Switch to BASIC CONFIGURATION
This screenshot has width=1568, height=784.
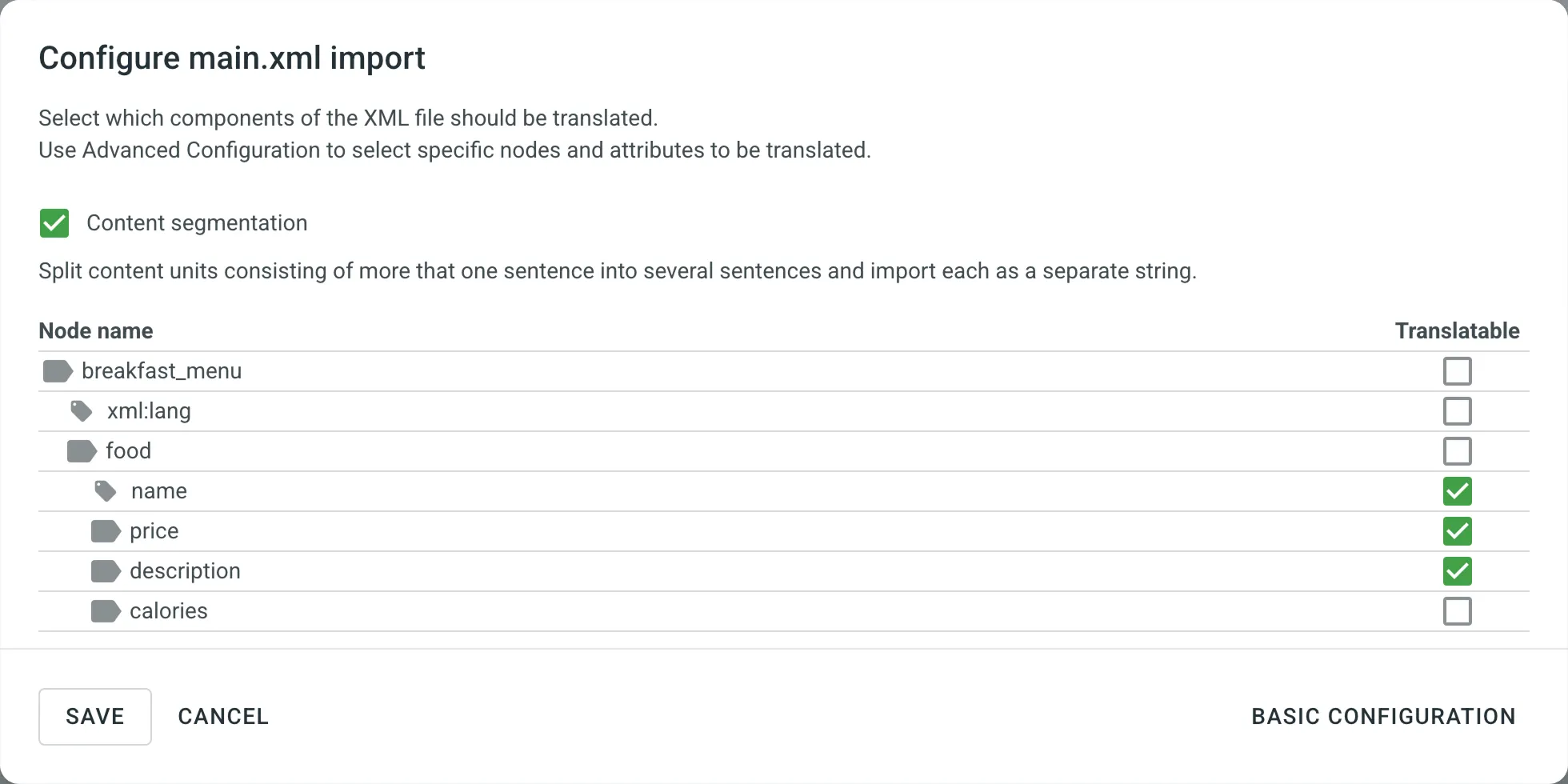[x=1383, y=716]
